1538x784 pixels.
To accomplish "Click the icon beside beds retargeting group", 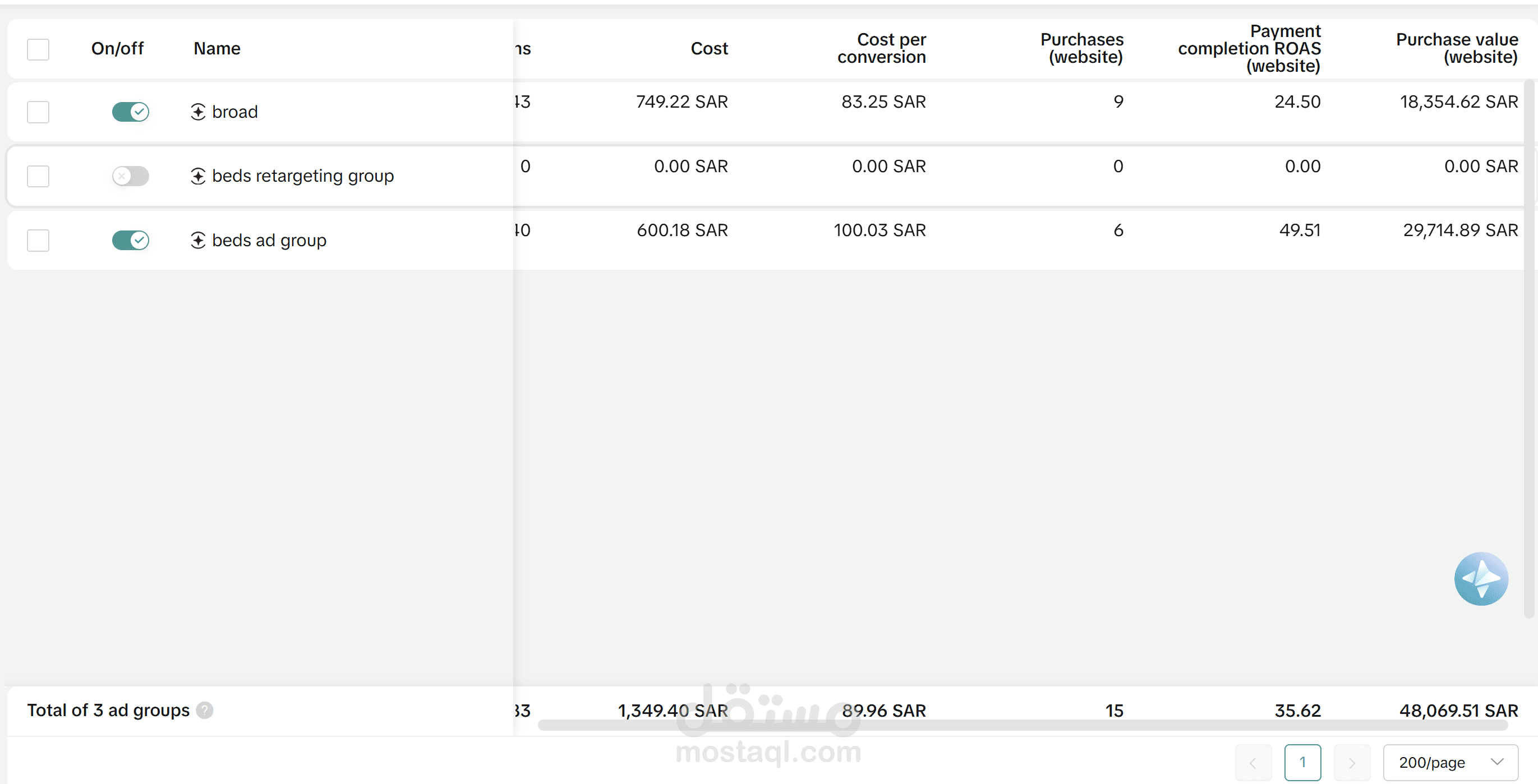I will (x=198, y=176).
